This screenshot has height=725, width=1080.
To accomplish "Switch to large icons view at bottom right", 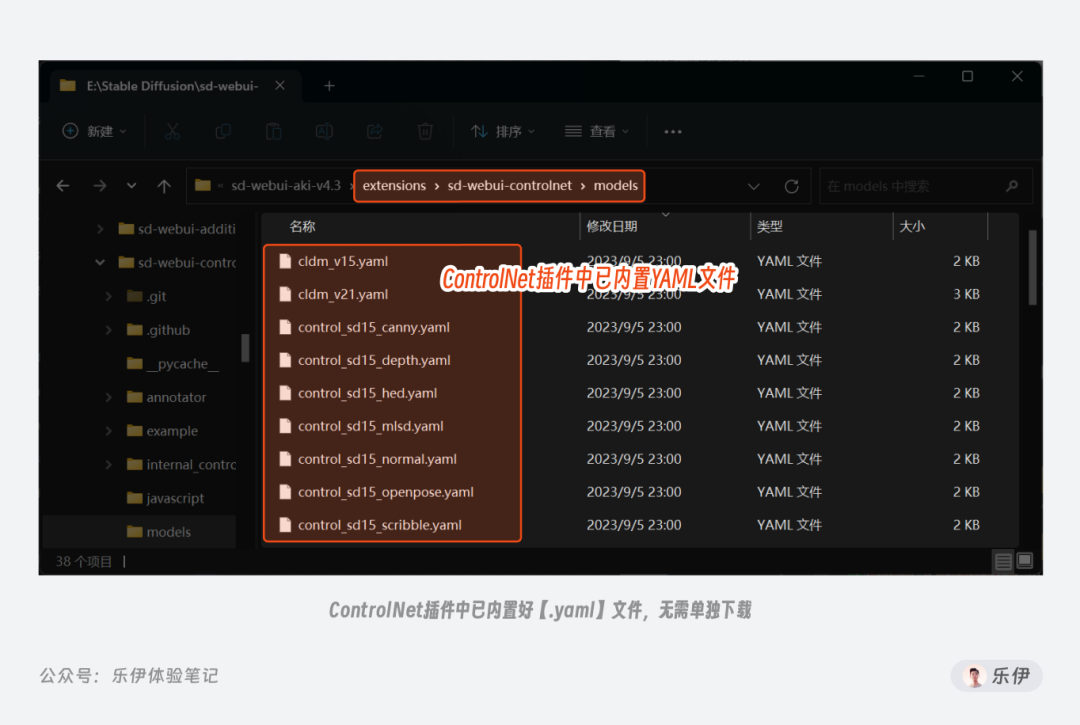I will pos(1024,561).
